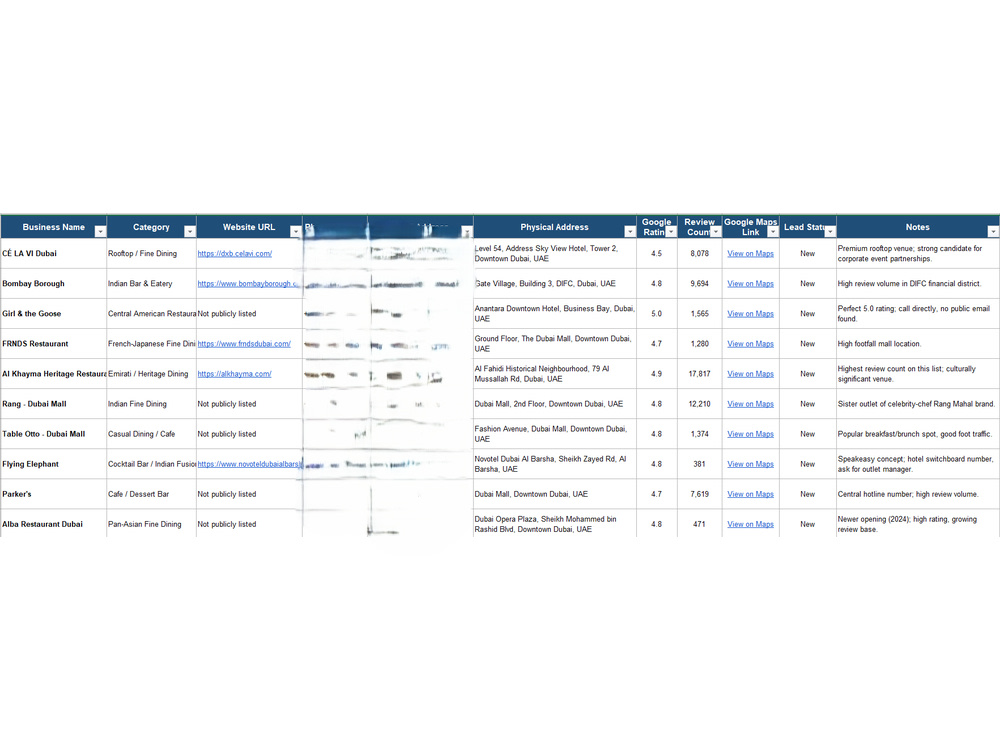Click the Physical Address column header
The image size is (1000, 750).
(554, 227)
